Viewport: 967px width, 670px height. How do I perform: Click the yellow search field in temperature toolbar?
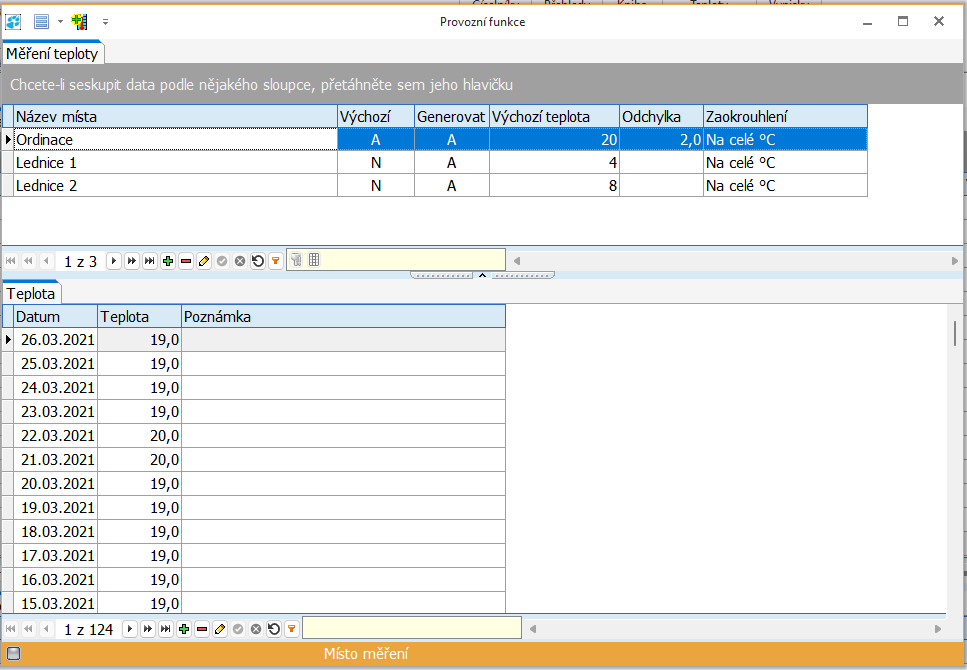(412, 628)
